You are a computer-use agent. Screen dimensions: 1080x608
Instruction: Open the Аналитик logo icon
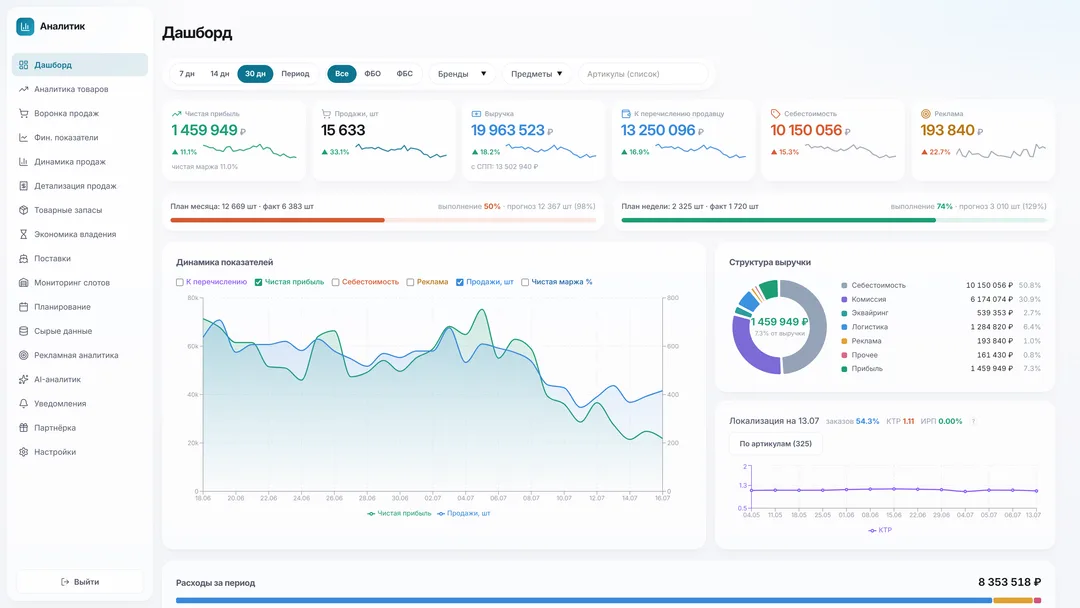[x=25, y=26]
